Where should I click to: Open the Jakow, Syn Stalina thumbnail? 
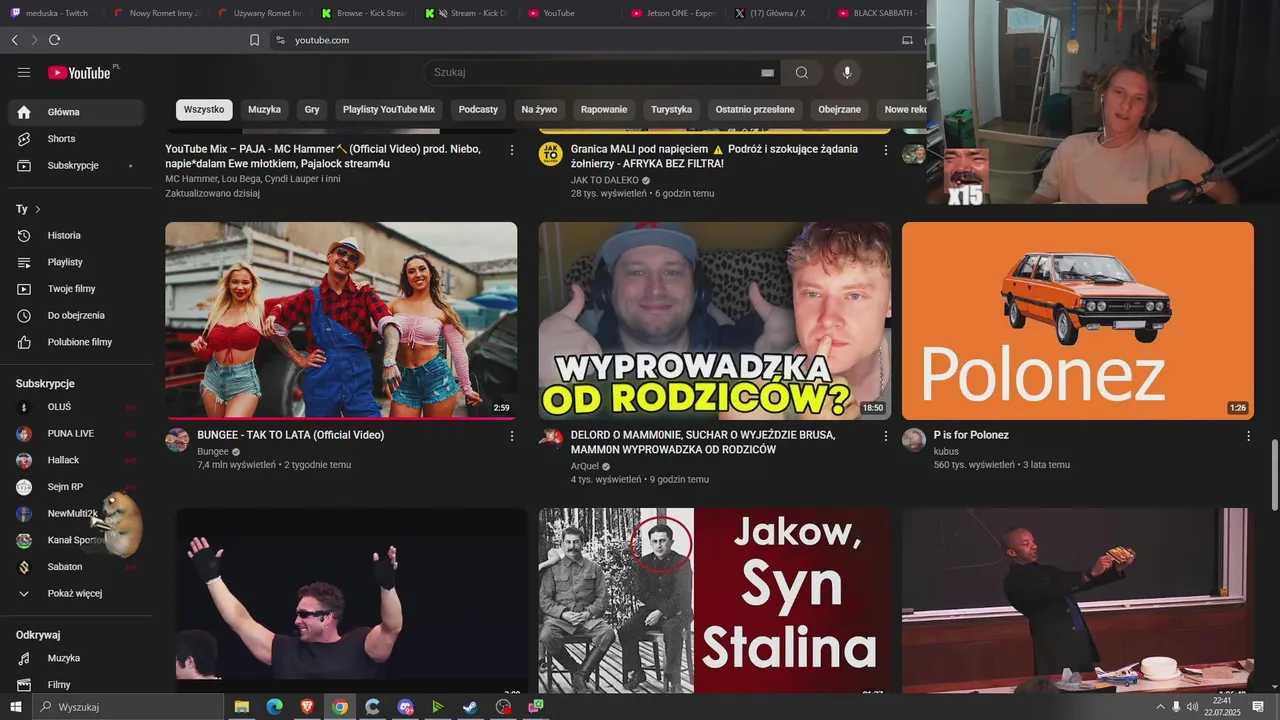tap(715, 600)
